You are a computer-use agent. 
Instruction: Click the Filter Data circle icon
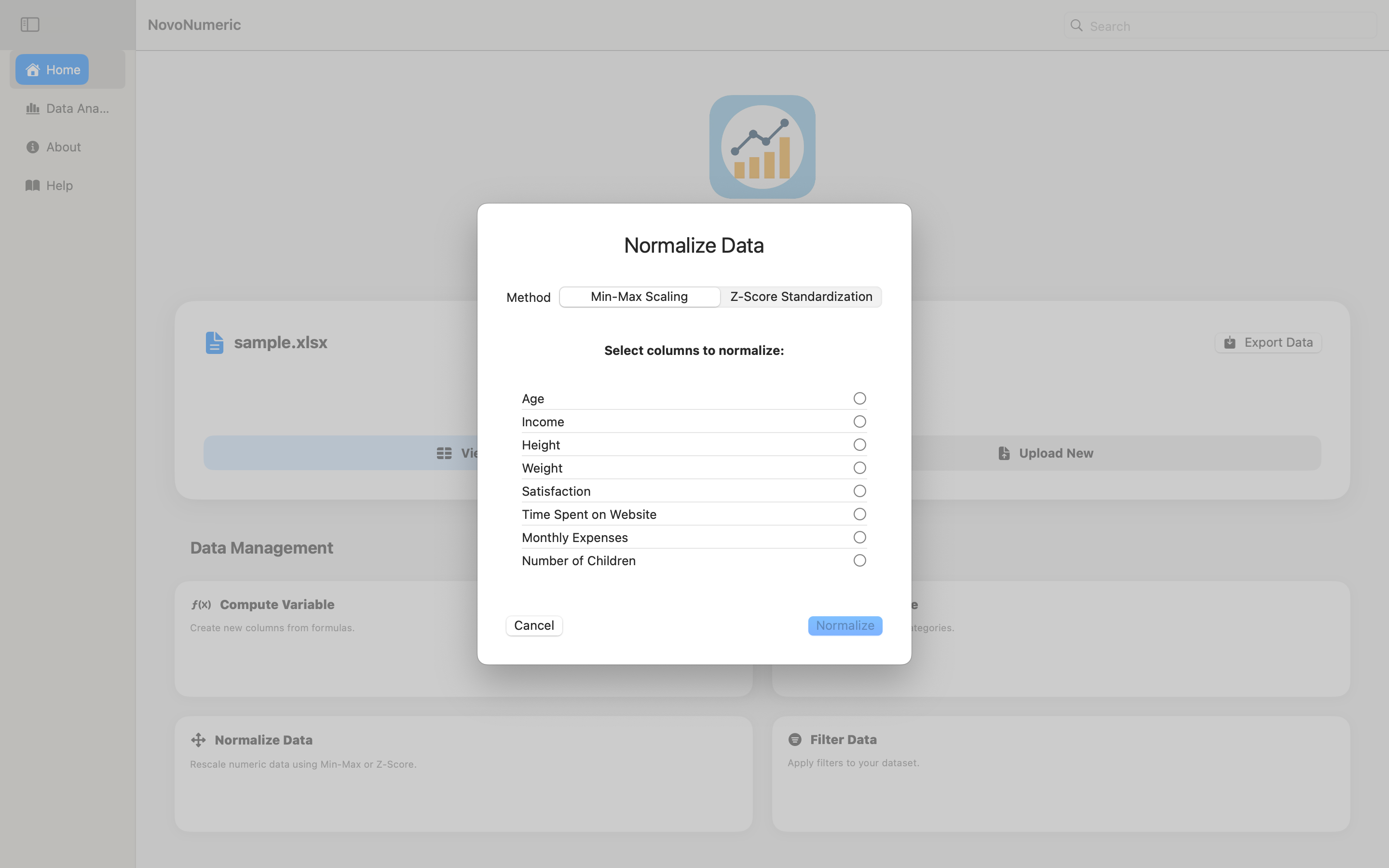click(795, 739)
